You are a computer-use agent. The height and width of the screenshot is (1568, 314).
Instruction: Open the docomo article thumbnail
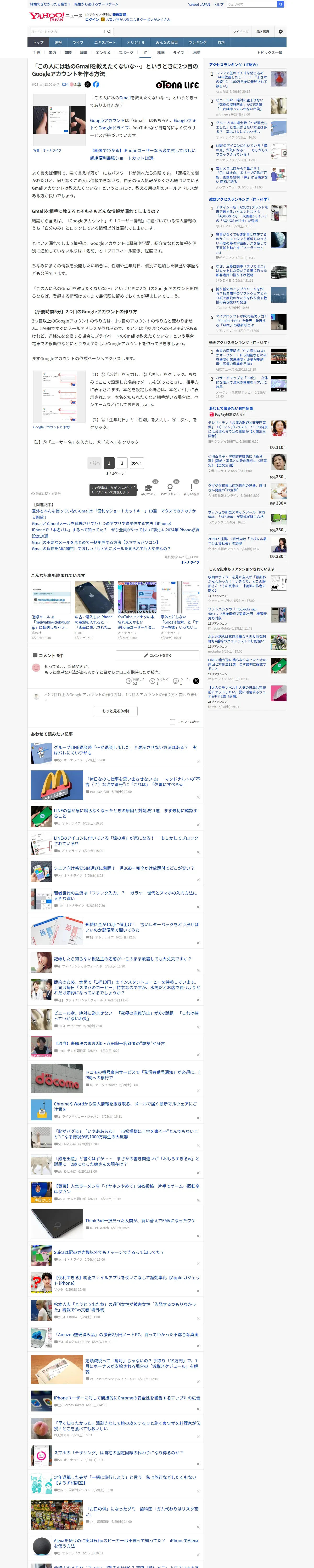coord(57,1078)
